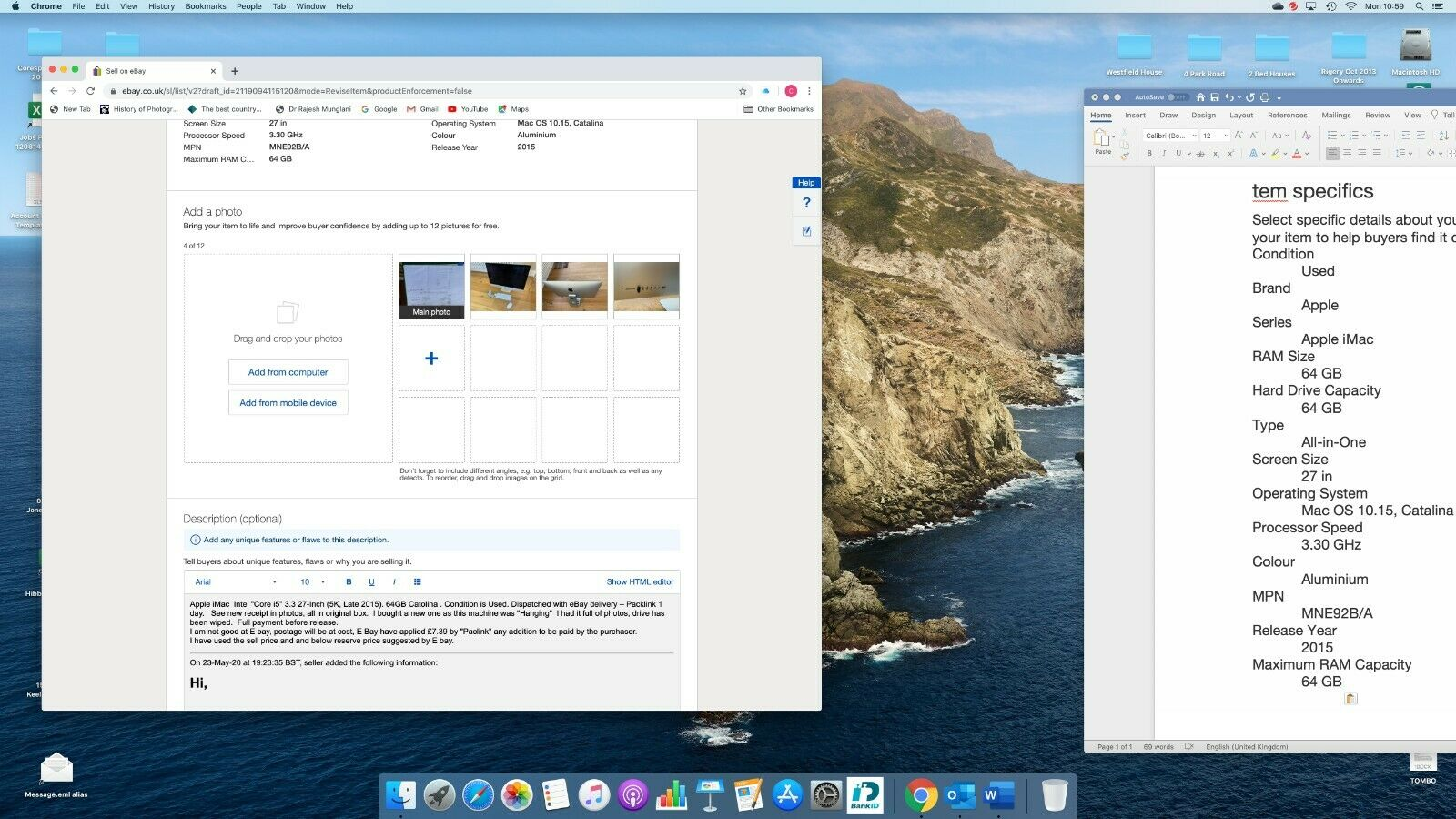Click Word's red font colour button
This screenshot has width=1456, height=819.
pos(1297,154)
